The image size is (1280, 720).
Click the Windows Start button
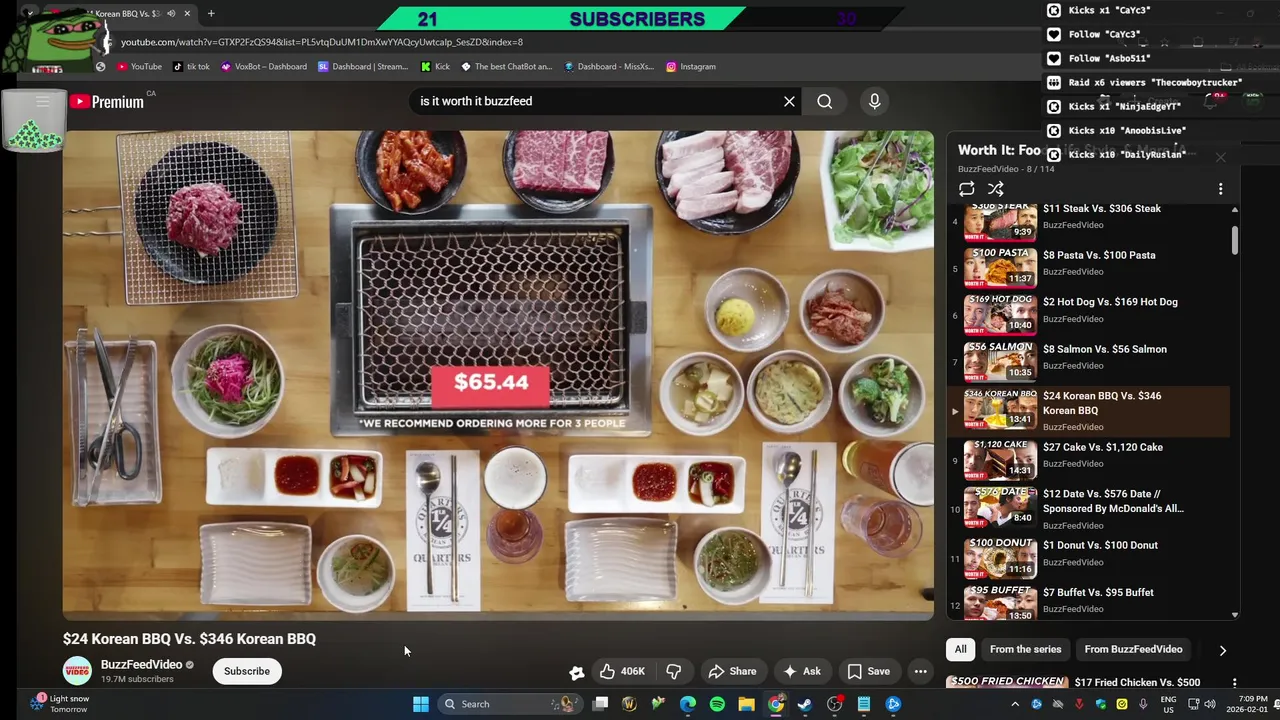coord(421,704)
